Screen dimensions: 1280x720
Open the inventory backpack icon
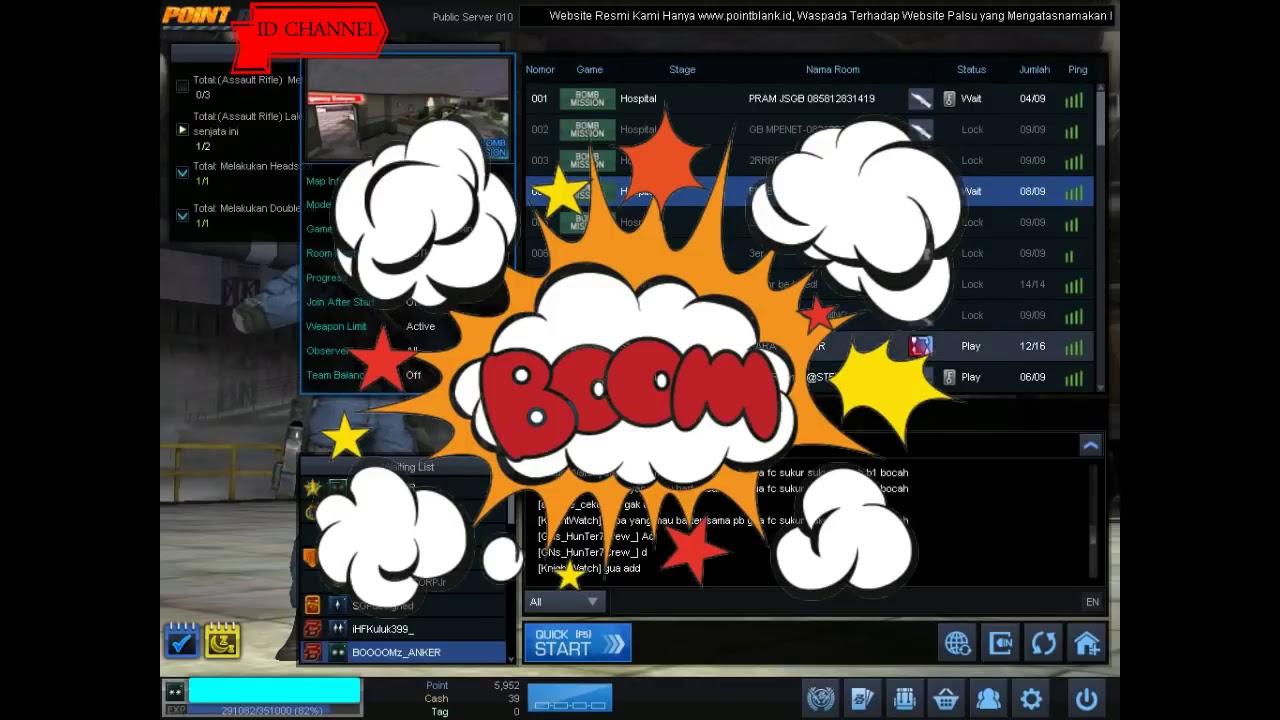[905, 698]
